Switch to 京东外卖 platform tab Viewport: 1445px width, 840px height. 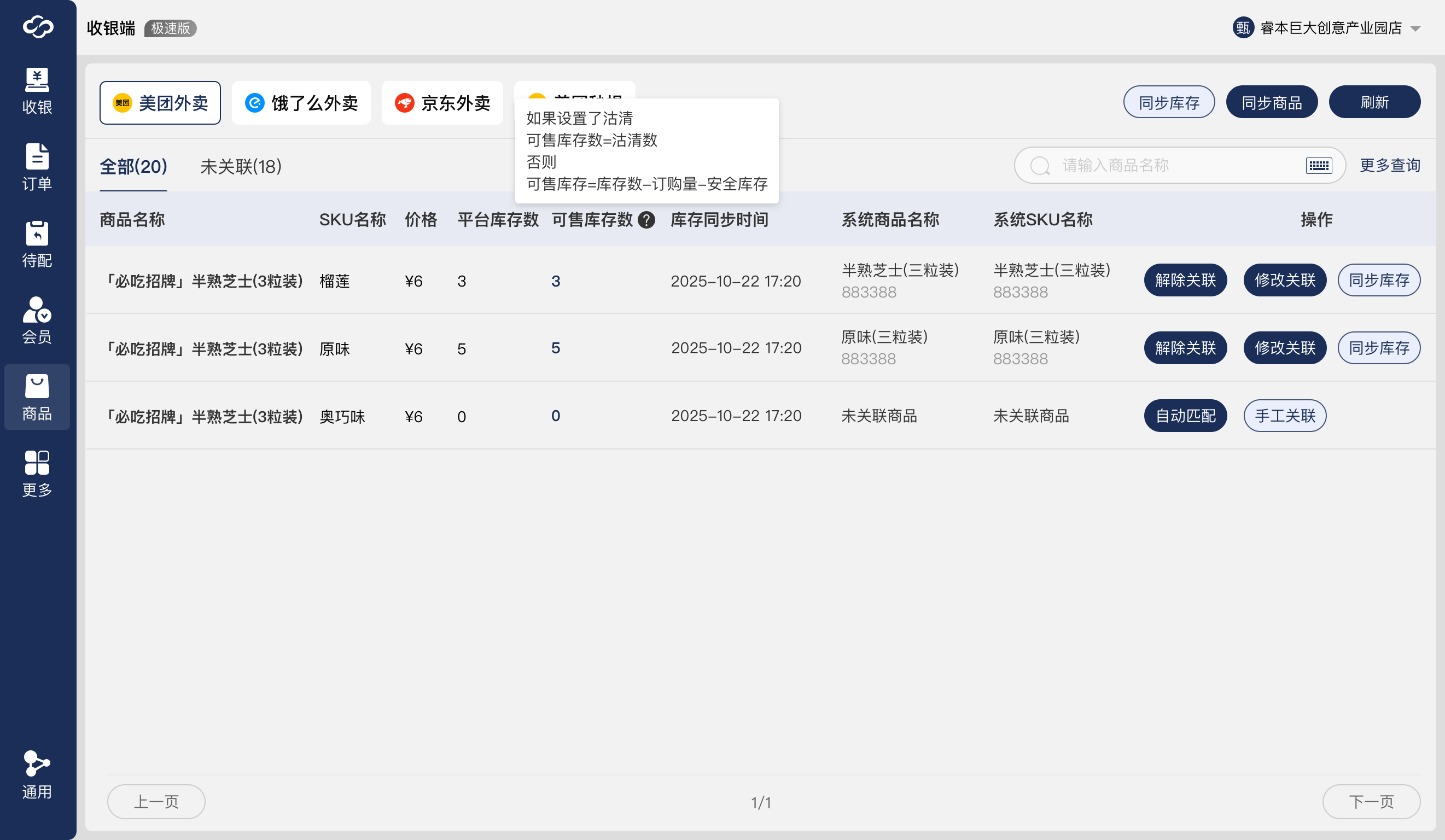click(442, 103)
